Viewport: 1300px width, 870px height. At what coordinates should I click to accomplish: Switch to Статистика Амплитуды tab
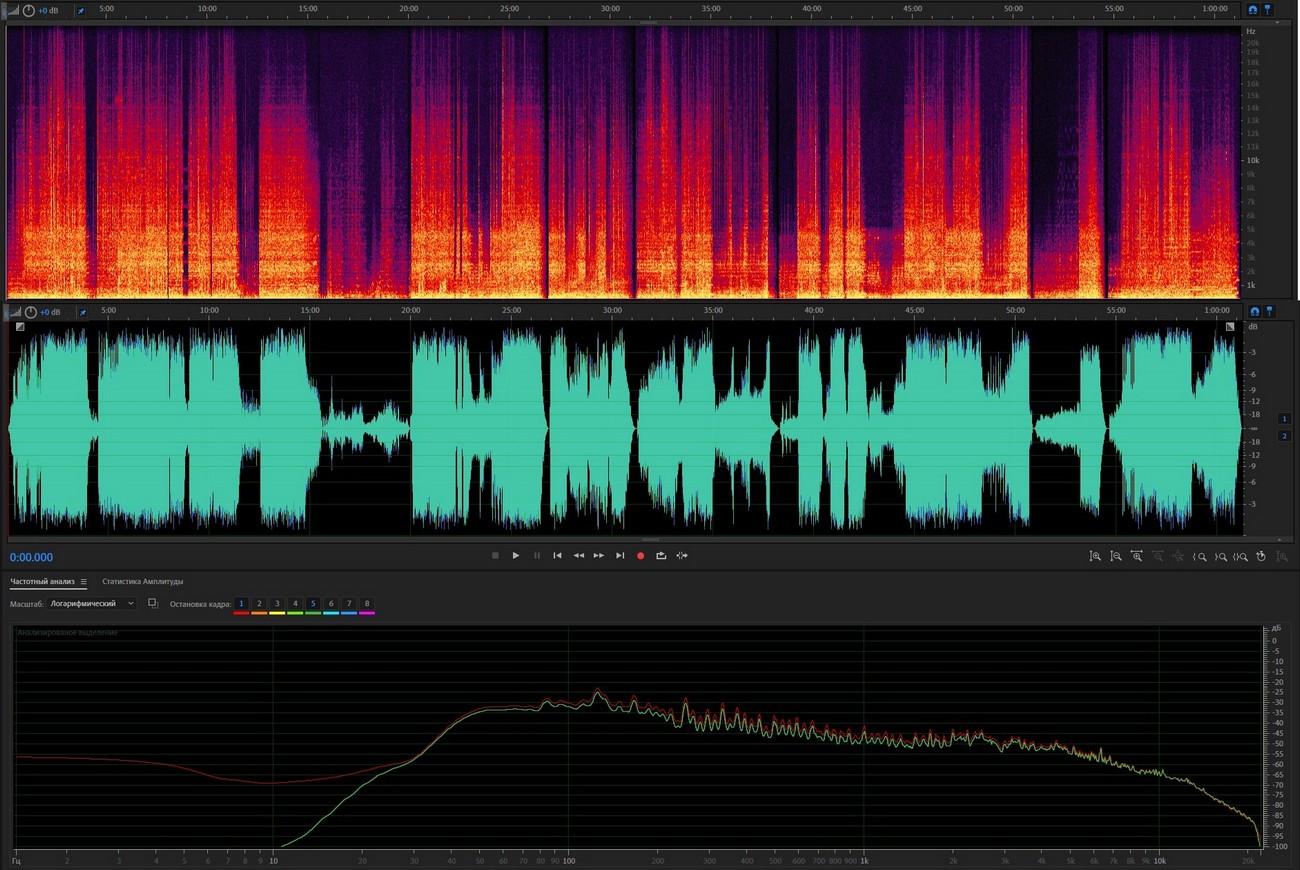coord(142,582)
